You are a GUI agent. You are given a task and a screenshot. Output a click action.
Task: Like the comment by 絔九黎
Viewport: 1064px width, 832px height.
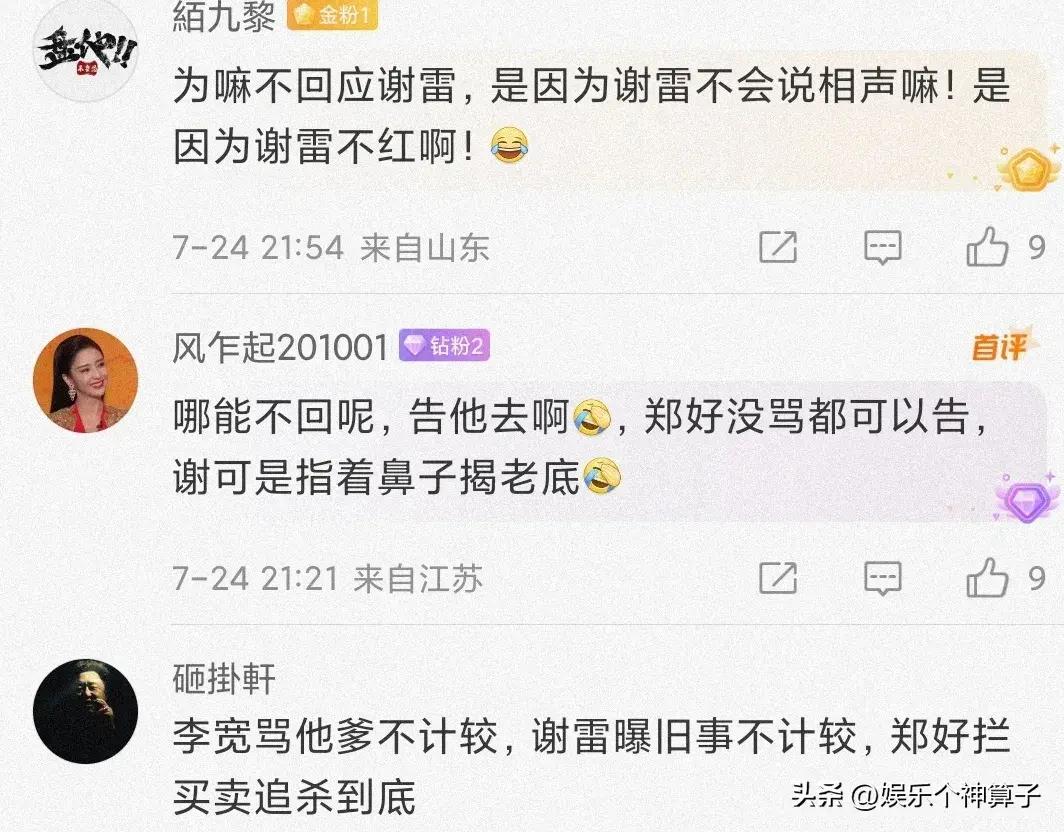987,246
